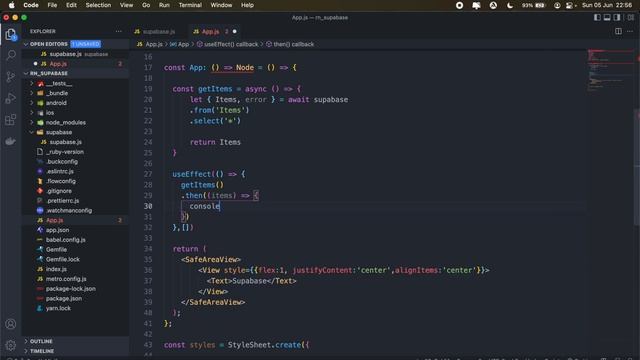
Task: Open the Go menu
Action: [146, 5]
